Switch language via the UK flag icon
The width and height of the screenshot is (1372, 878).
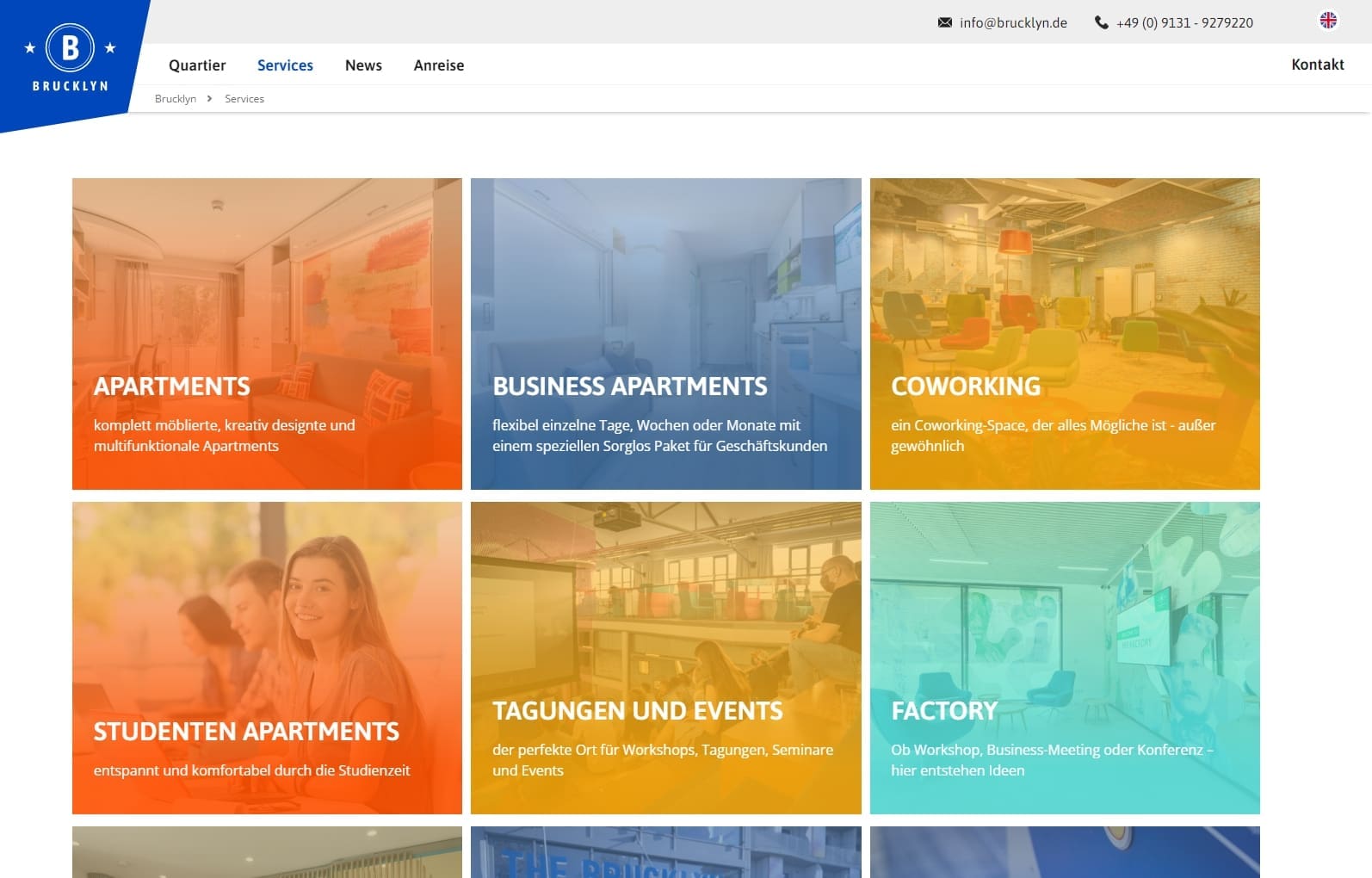pos(1328,20)
